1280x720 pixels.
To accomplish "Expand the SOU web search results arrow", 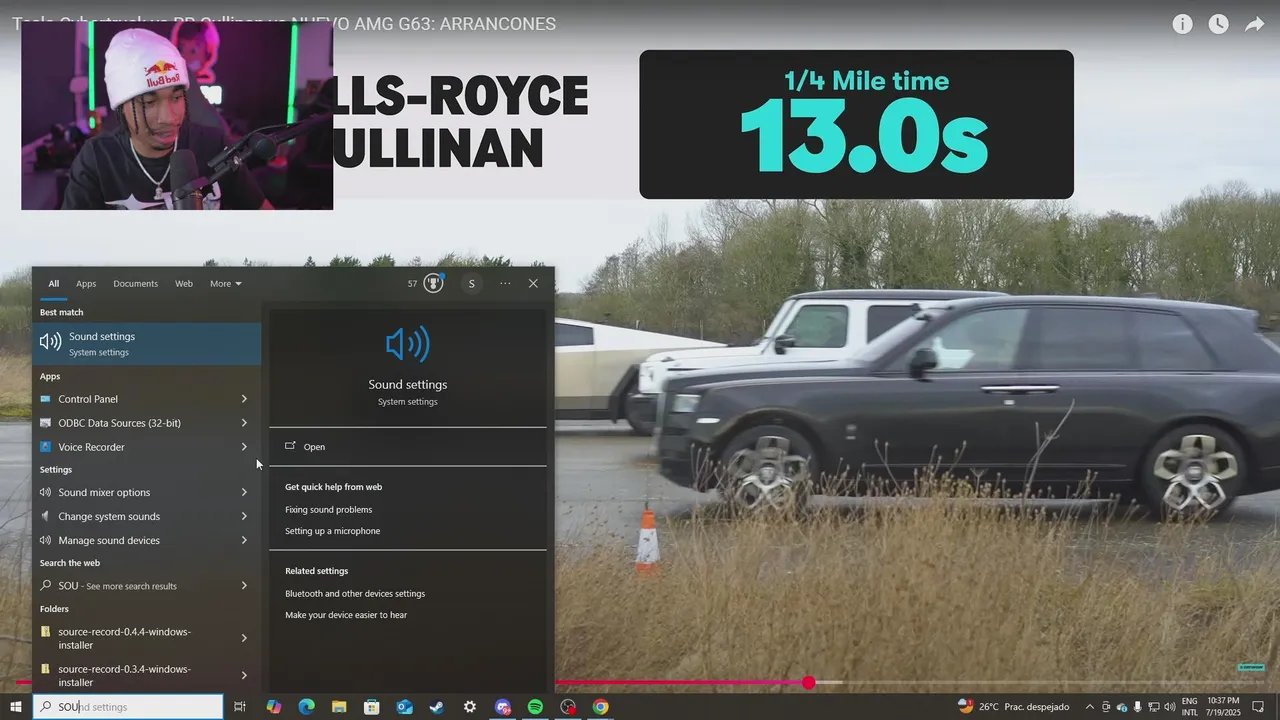I will (x=244, y=586).
